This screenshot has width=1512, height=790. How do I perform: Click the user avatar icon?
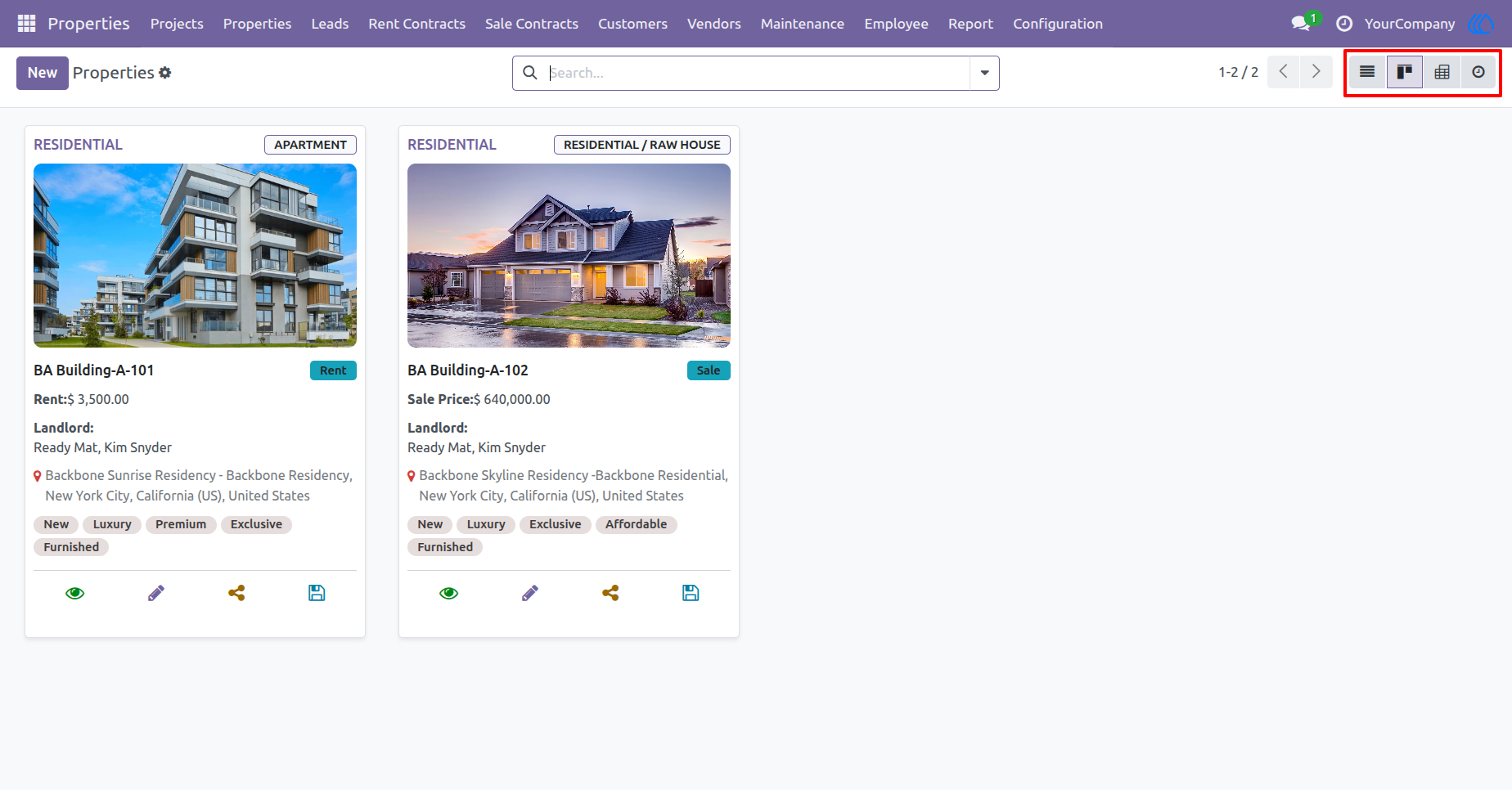1482,24
